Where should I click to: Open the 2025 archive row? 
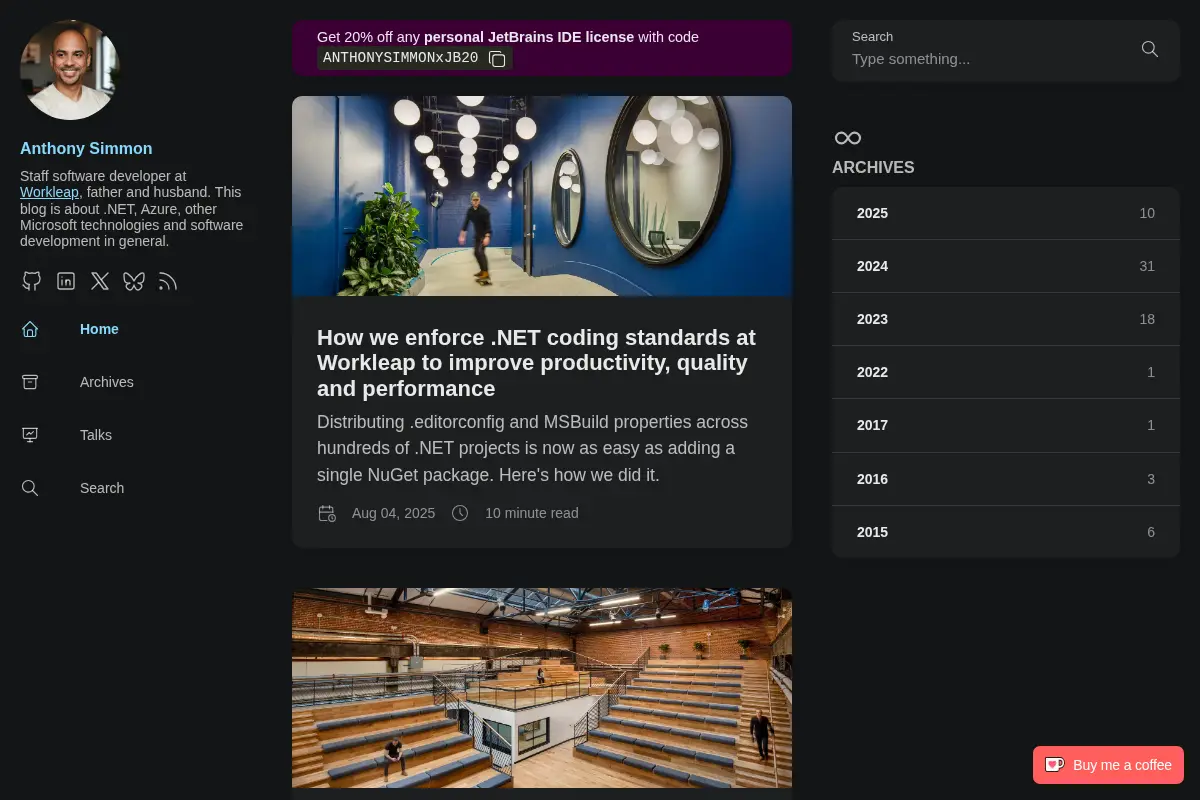pyautogui.click(x=1006, y=213)
